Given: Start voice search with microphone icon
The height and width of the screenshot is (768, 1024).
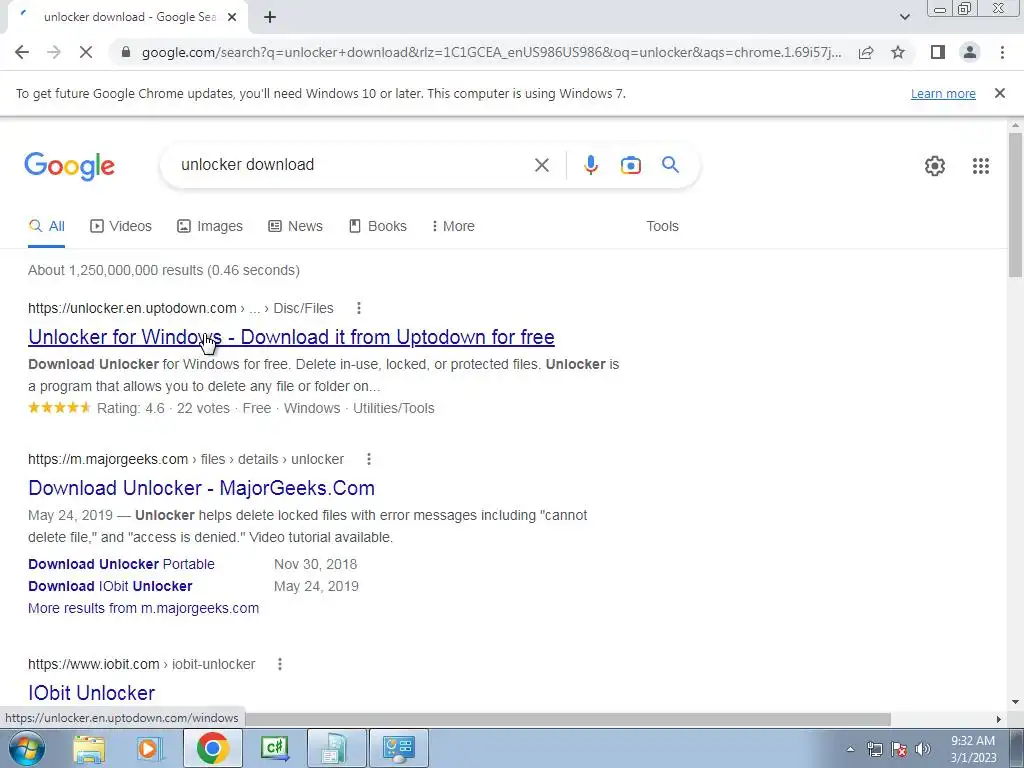Looking at the screenshot, I should 590,165.
